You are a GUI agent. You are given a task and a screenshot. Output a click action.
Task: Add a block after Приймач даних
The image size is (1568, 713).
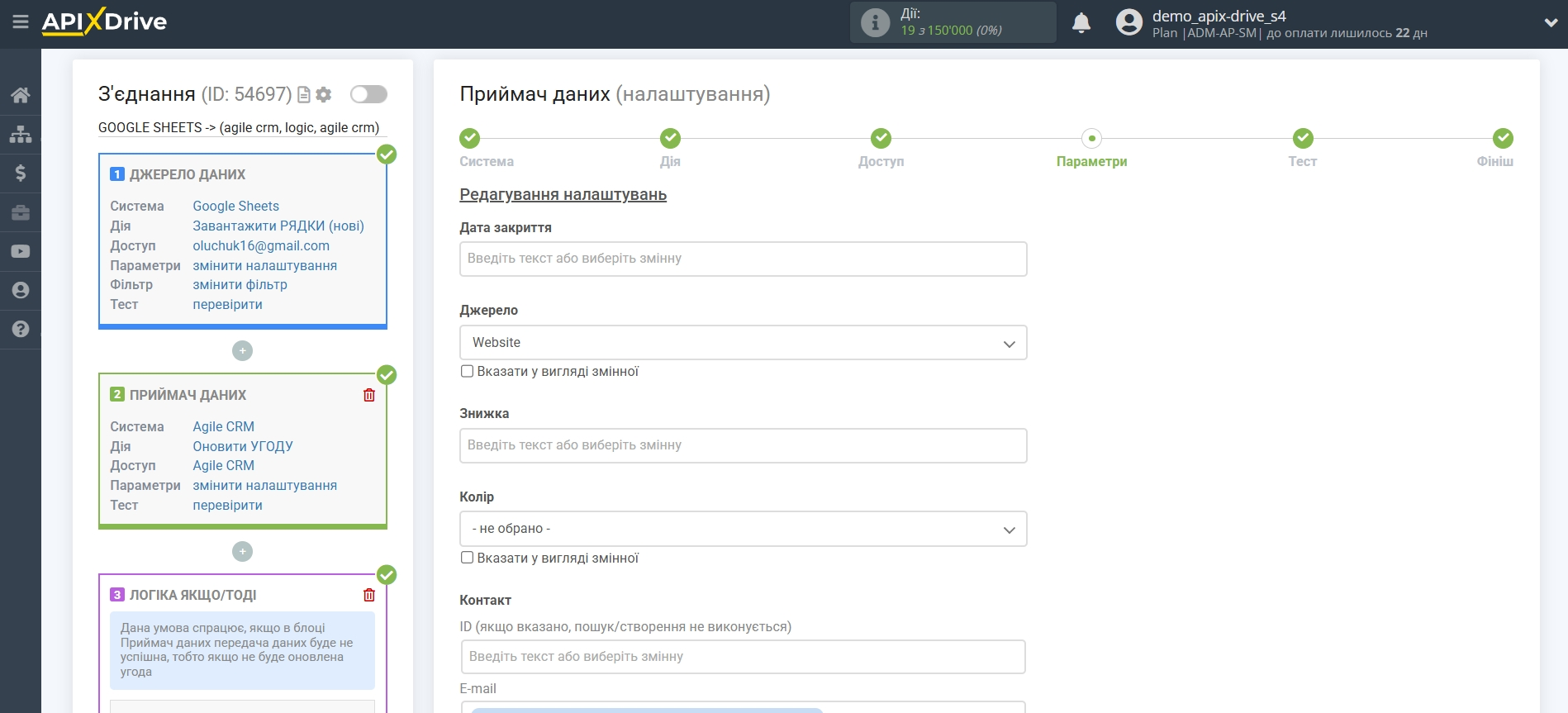coord(242,551)
